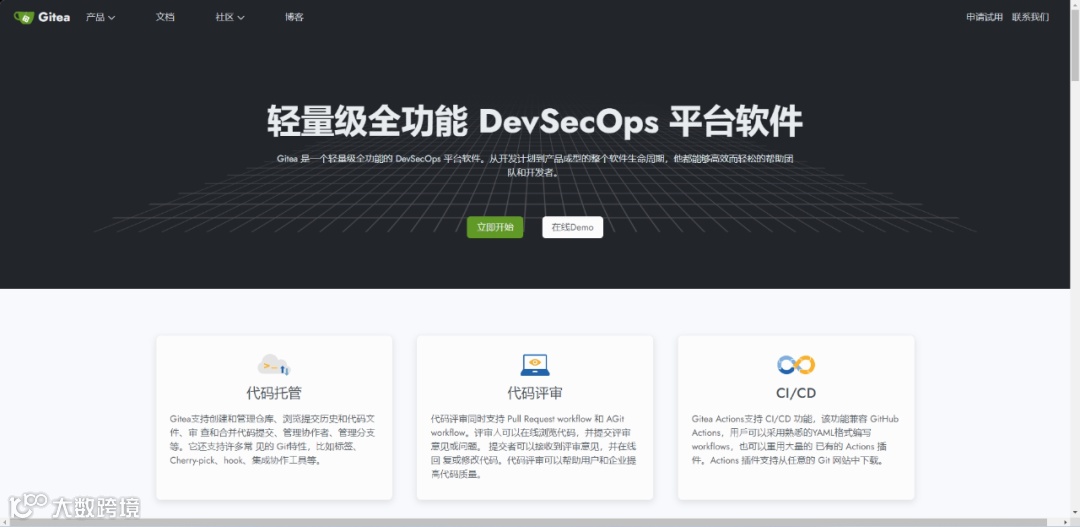Click the paragraph starting 'Gitea 是一个轻量级全功能的'
The height and width of the screenshot is (527, 1080).
tap(534, 165)
